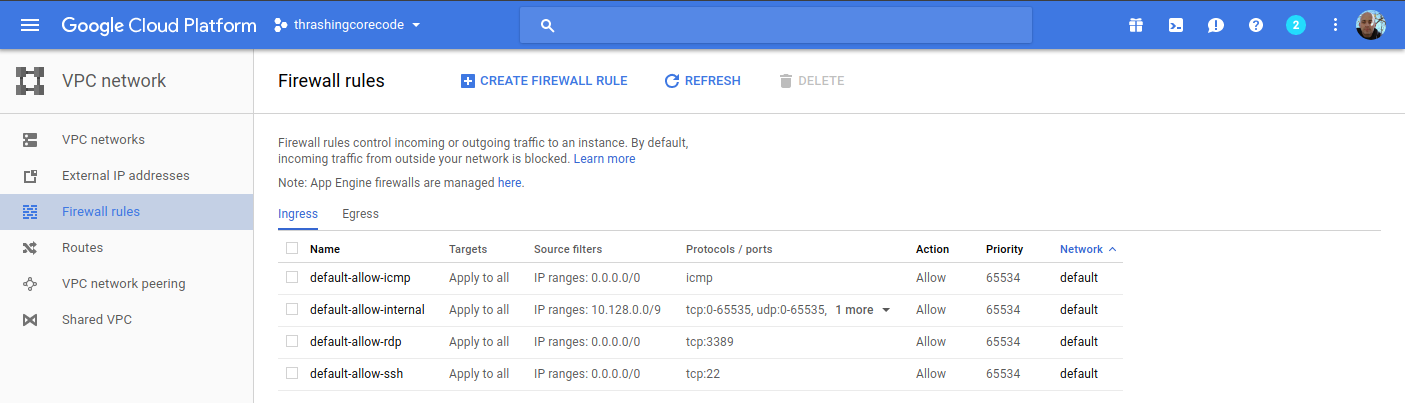Click the VPC network product icon

pyautogui.click(x=30, y=81)
